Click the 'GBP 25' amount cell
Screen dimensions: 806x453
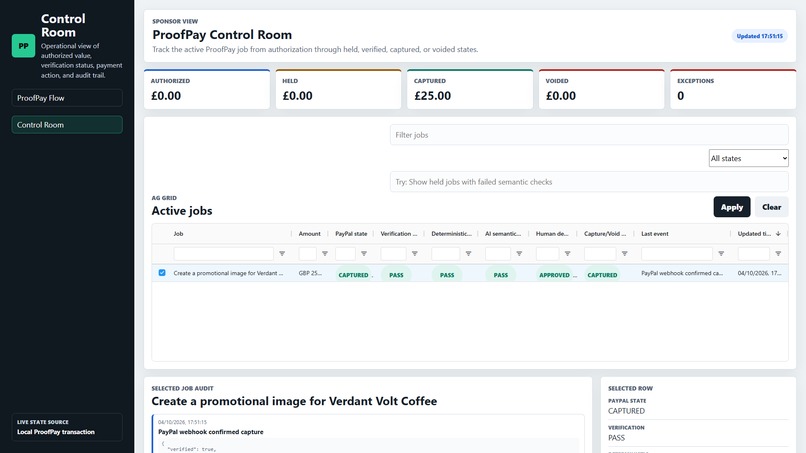click(310, 273)
